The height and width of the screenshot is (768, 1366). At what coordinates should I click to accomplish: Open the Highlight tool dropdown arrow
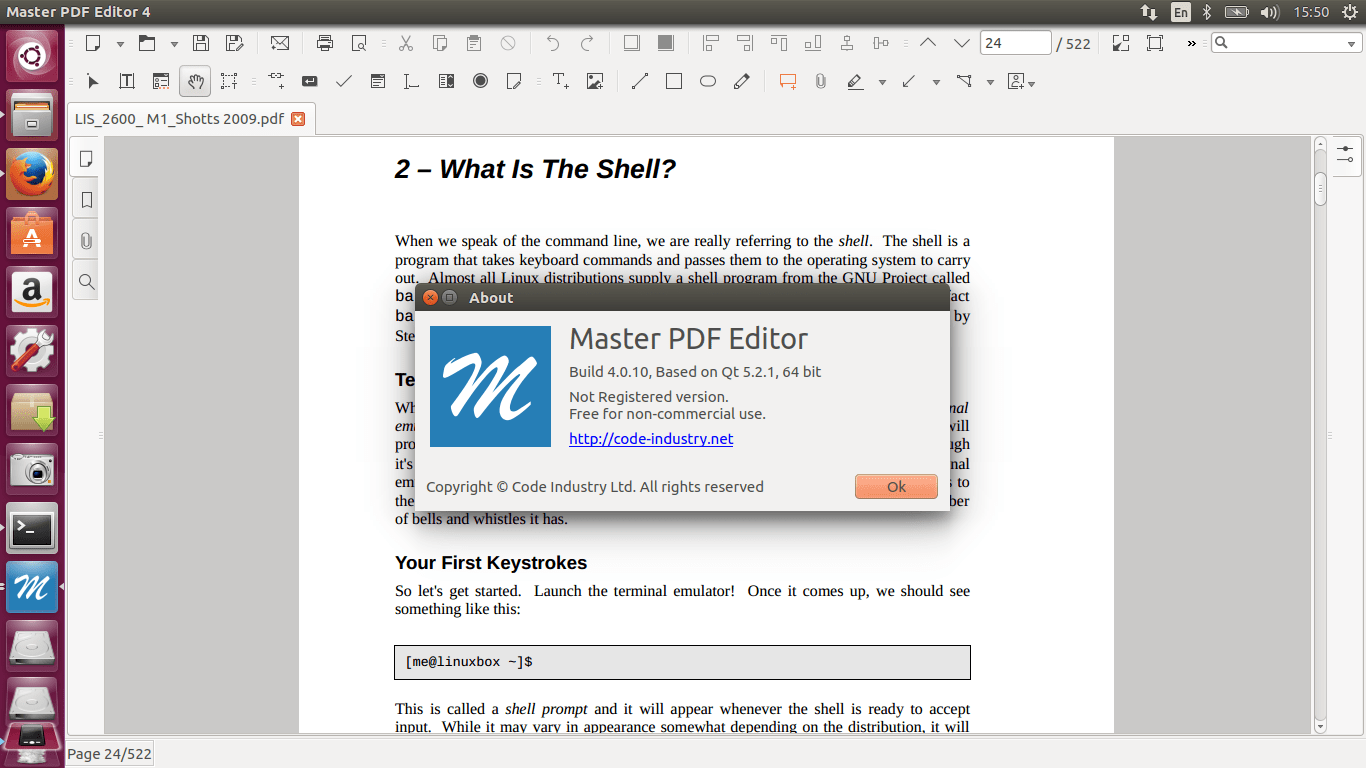(x=882, y=82)
